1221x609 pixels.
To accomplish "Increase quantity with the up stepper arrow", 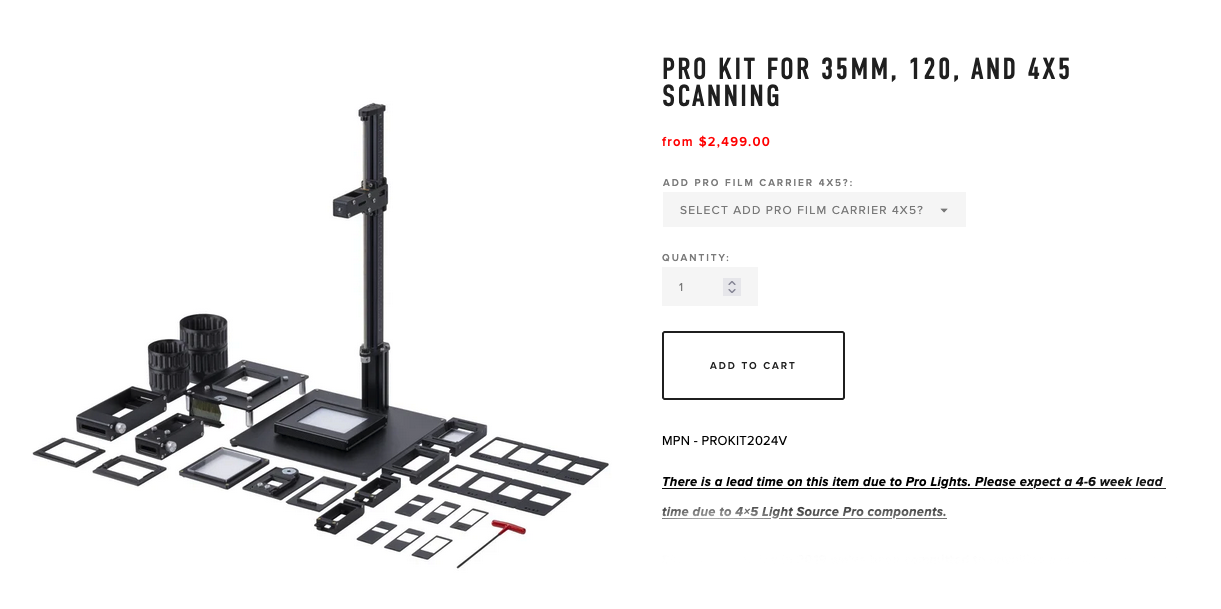I will (732, 281).
